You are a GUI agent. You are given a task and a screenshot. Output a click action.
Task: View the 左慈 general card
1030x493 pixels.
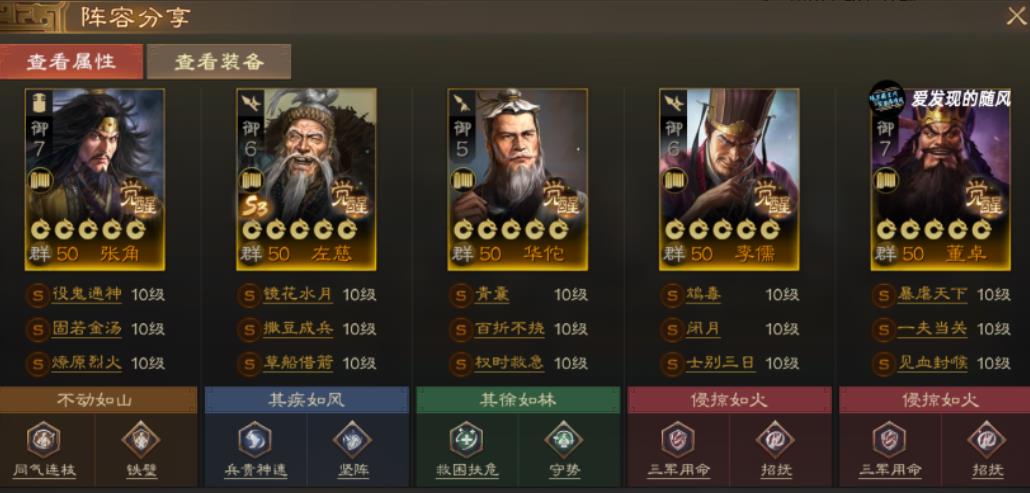pyautogui.click(x=306, y=179)
